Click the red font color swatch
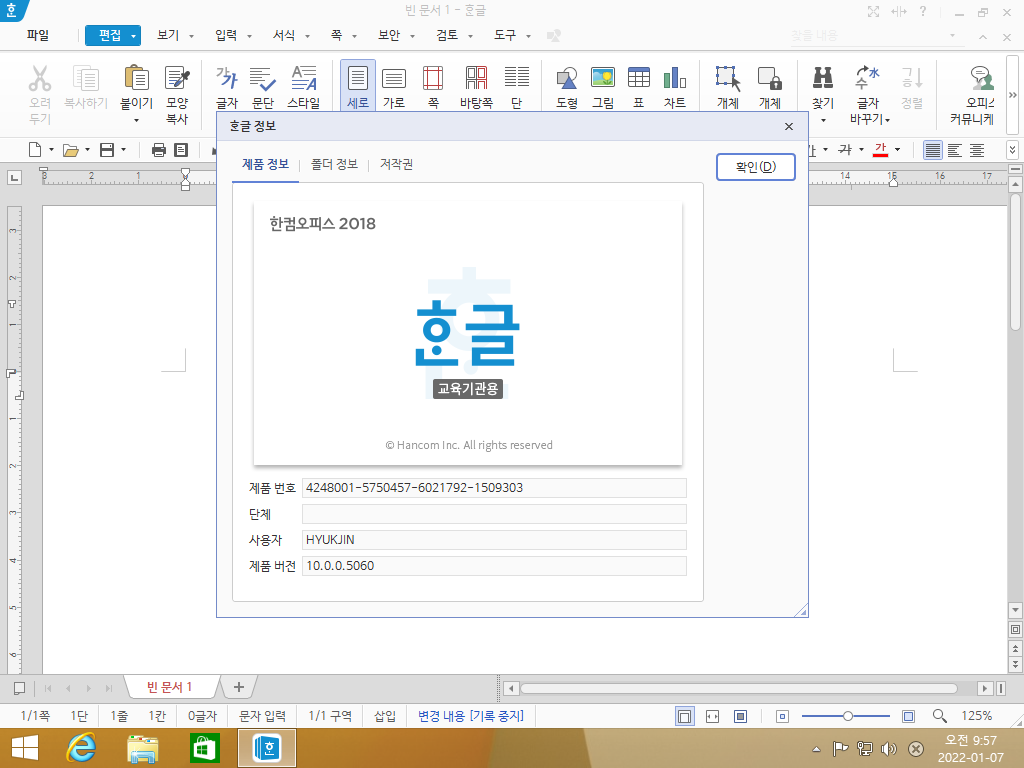The image size is (1024, 768). tap(880, 150)
